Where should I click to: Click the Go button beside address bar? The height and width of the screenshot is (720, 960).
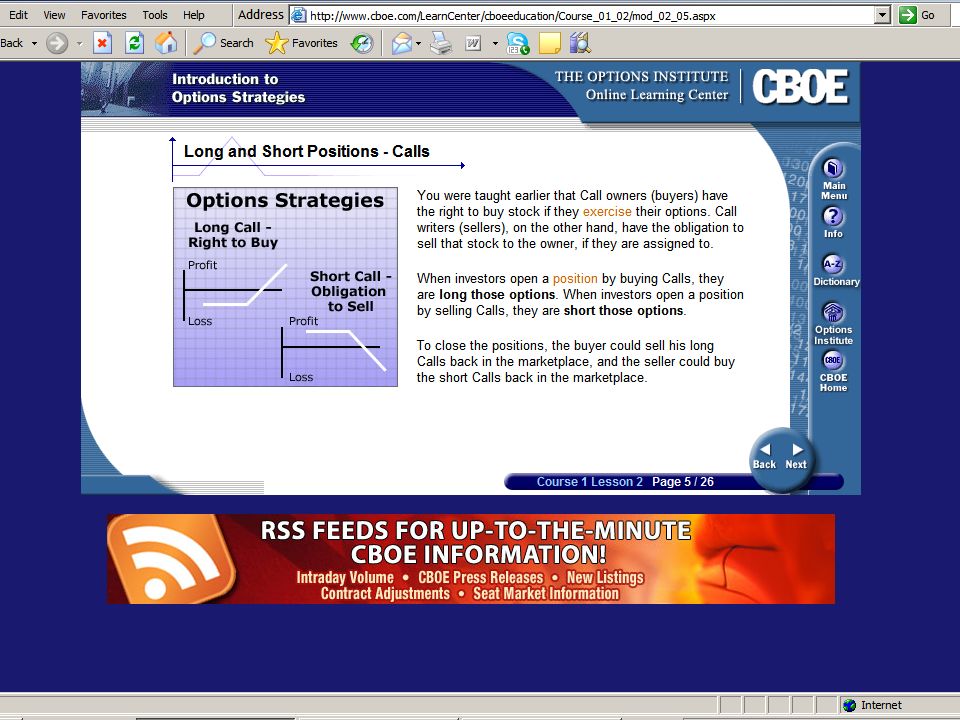(917, 15)
